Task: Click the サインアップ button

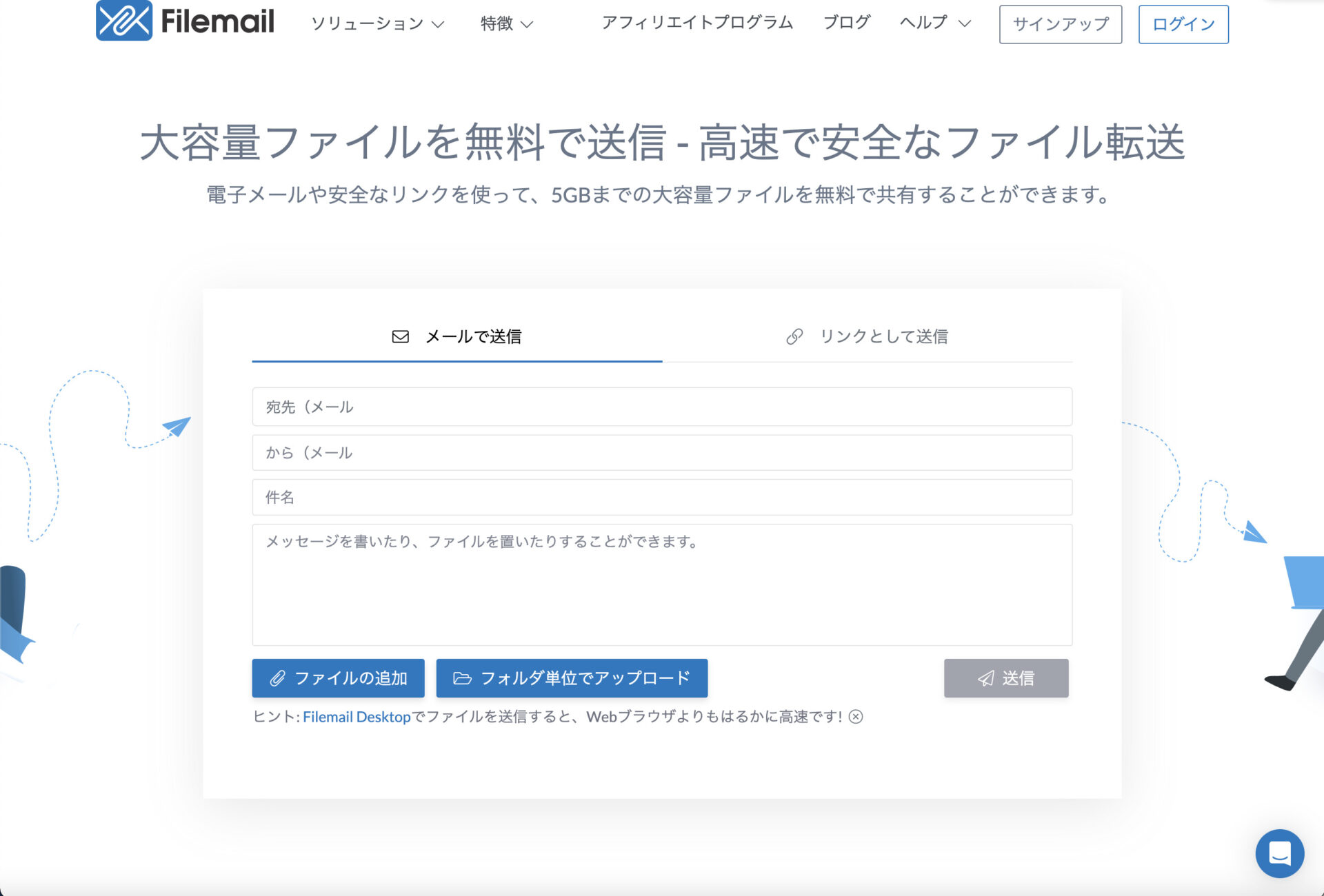Action: coord(1060,24)
